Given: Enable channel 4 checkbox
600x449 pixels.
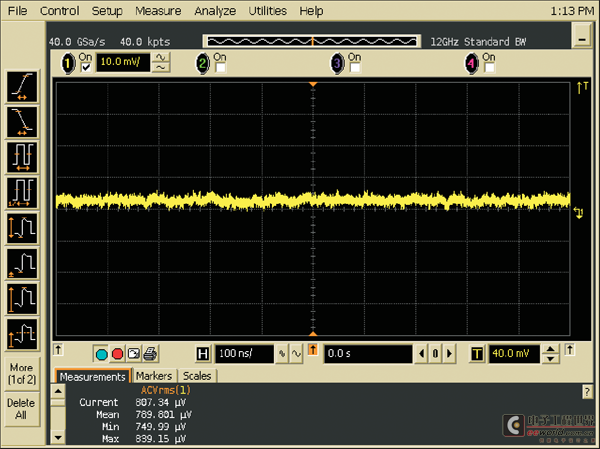Looking at the screenshot, I should 487,69.
